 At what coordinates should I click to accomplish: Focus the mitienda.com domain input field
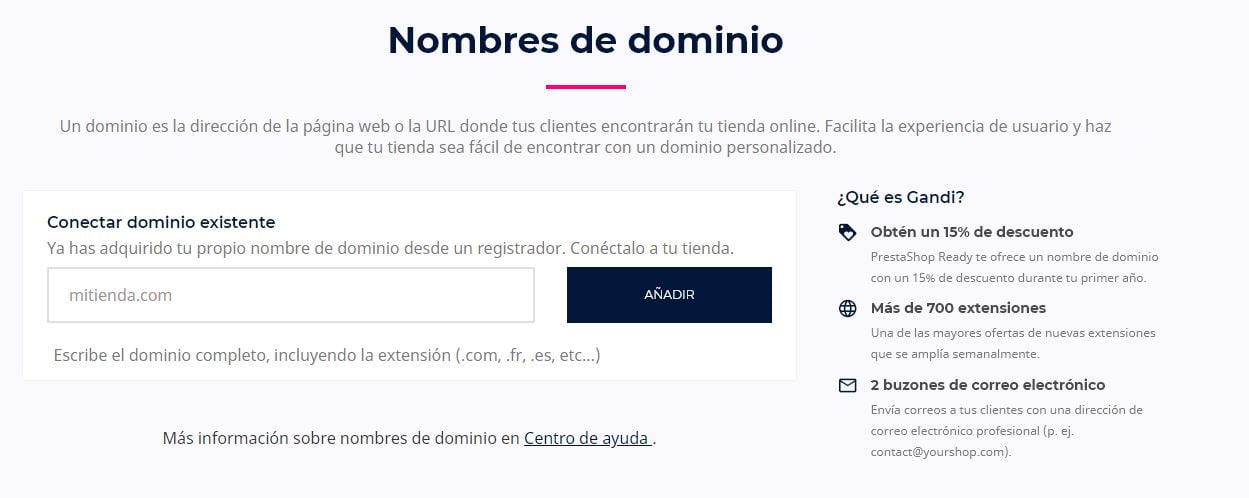click(x=291, y=295)
